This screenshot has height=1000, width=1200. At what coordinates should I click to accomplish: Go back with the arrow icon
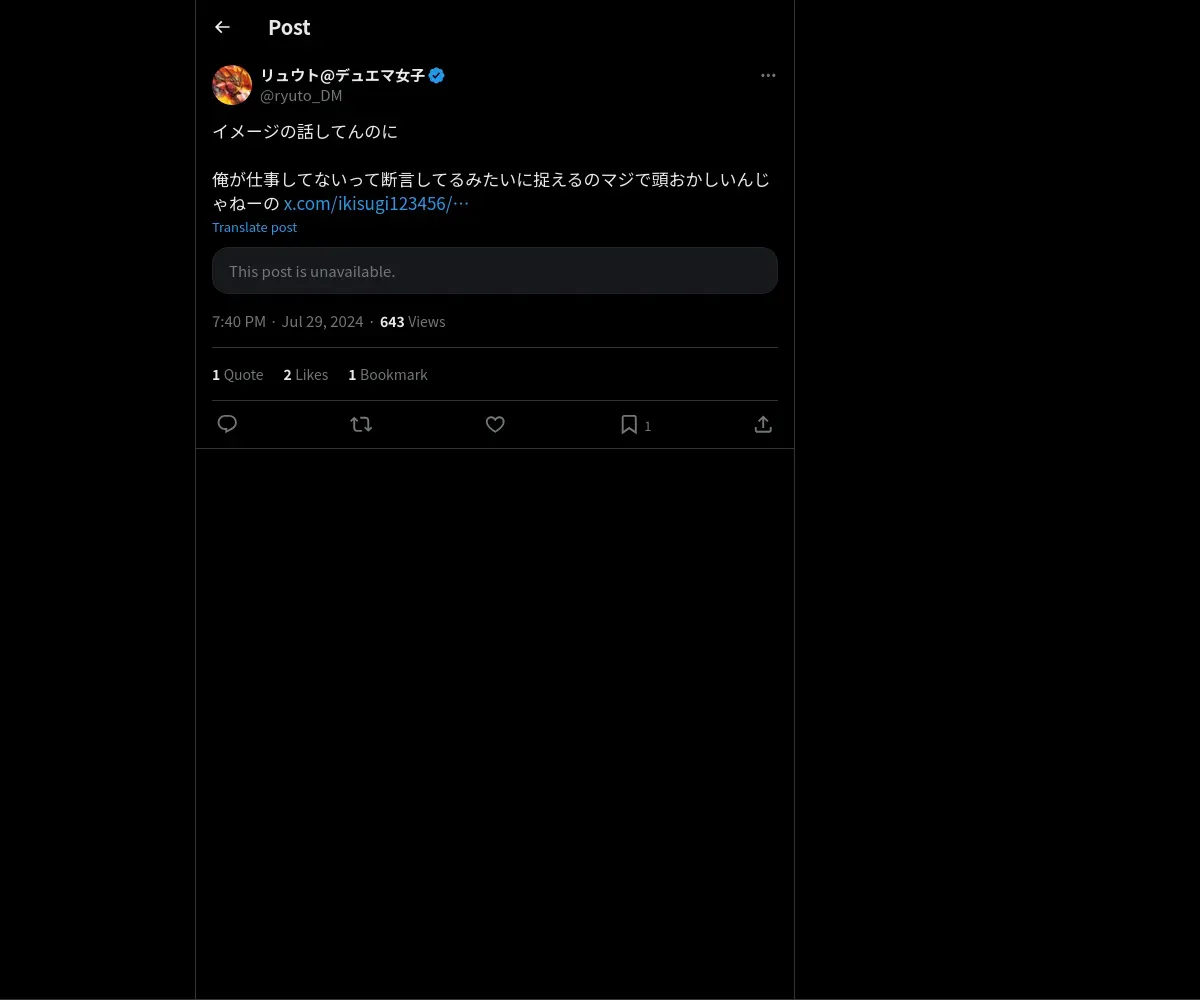(222, 27)
